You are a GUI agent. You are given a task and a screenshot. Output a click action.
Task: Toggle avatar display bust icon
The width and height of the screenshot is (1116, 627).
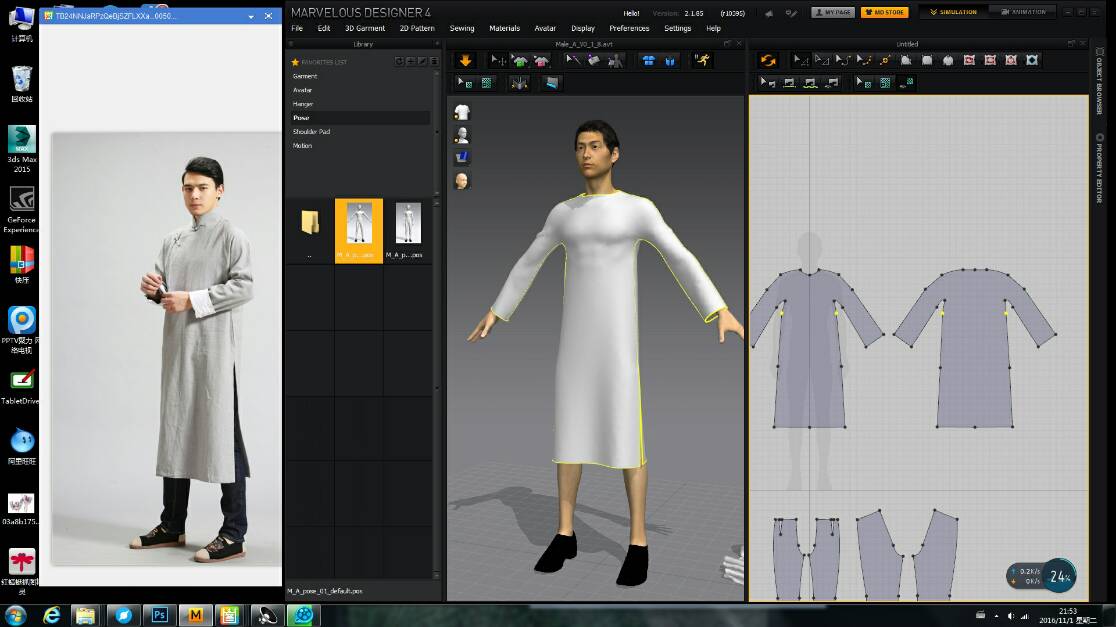tap(462, 135)
